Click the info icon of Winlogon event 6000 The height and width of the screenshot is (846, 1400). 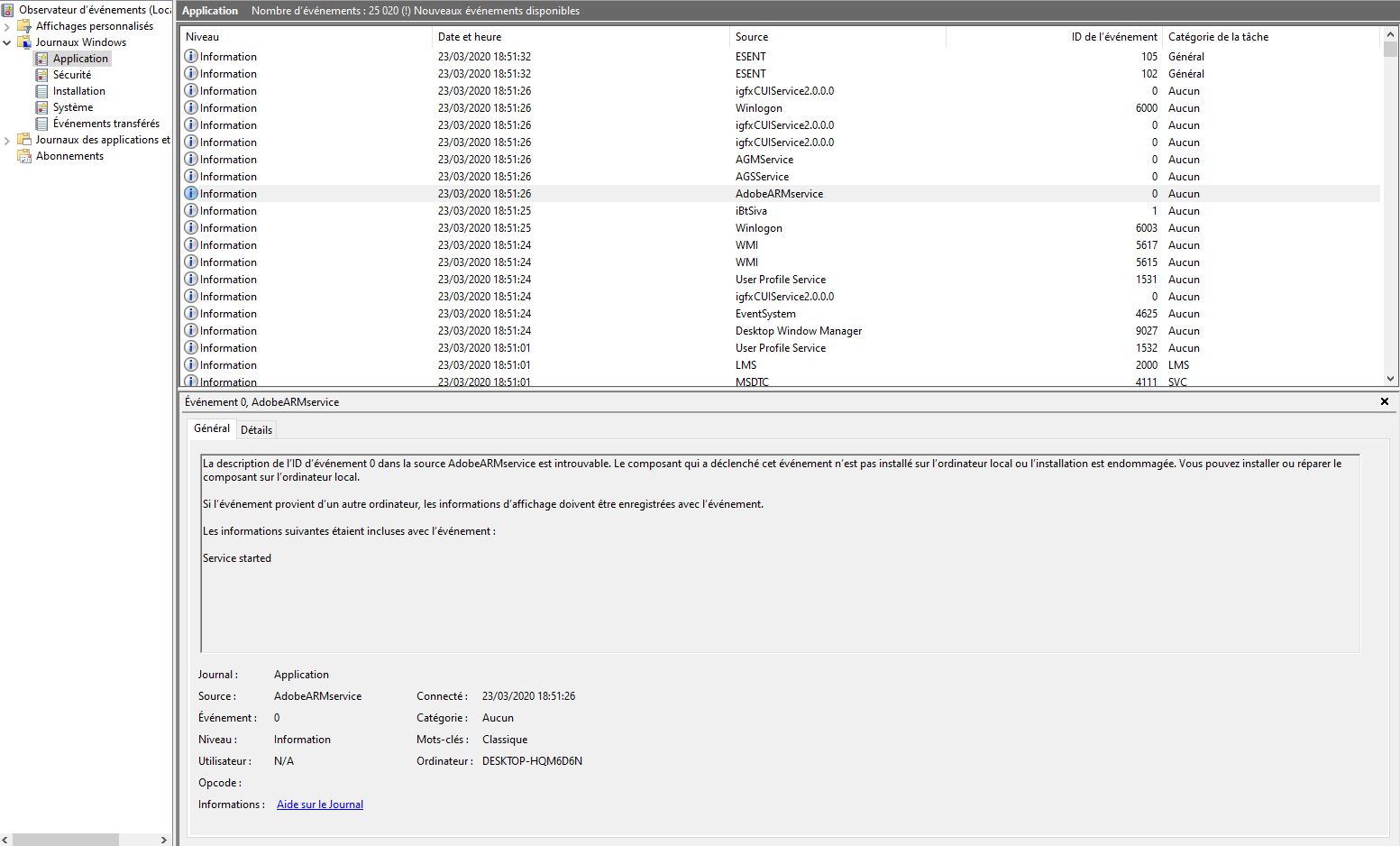(191, 107)
